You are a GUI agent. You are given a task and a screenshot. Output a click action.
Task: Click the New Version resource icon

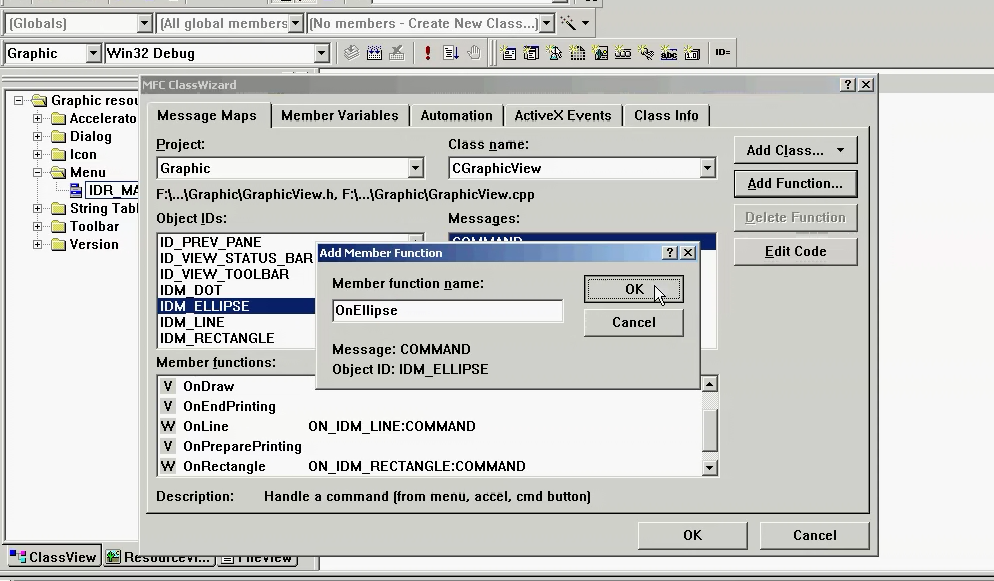[x=692, y=53]
